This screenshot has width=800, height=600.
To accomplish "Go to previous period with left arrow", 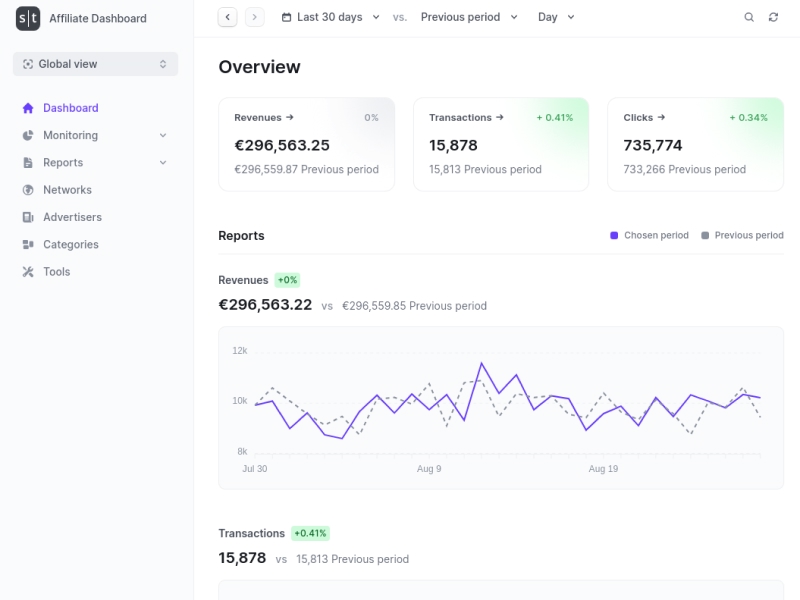I will coord(228,17).
